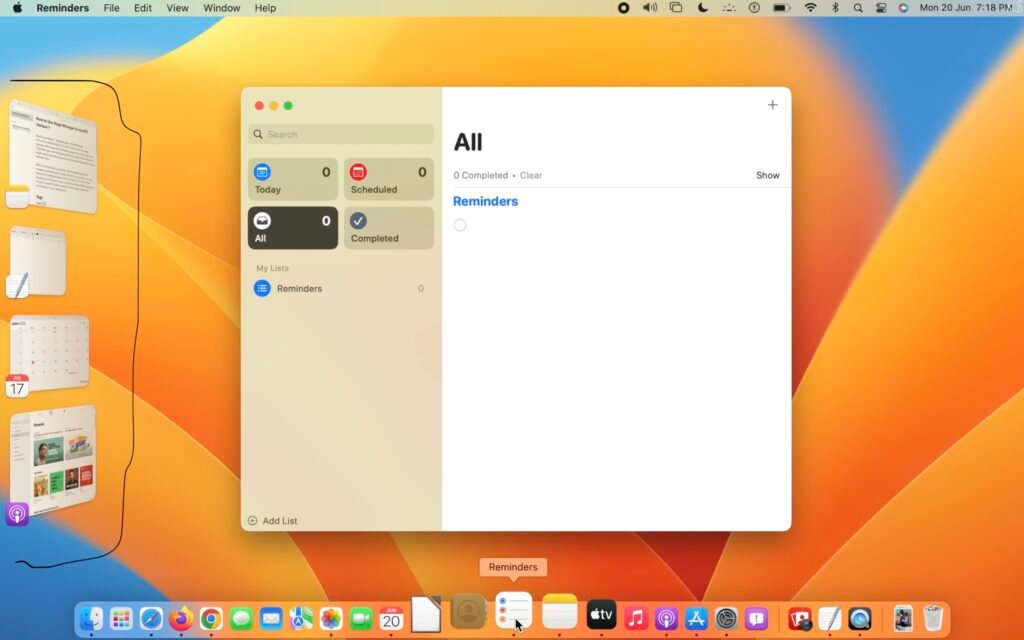1024x640 pixels.
Task: Open Mail from the Dock
Action: click(x=271, y=618)
